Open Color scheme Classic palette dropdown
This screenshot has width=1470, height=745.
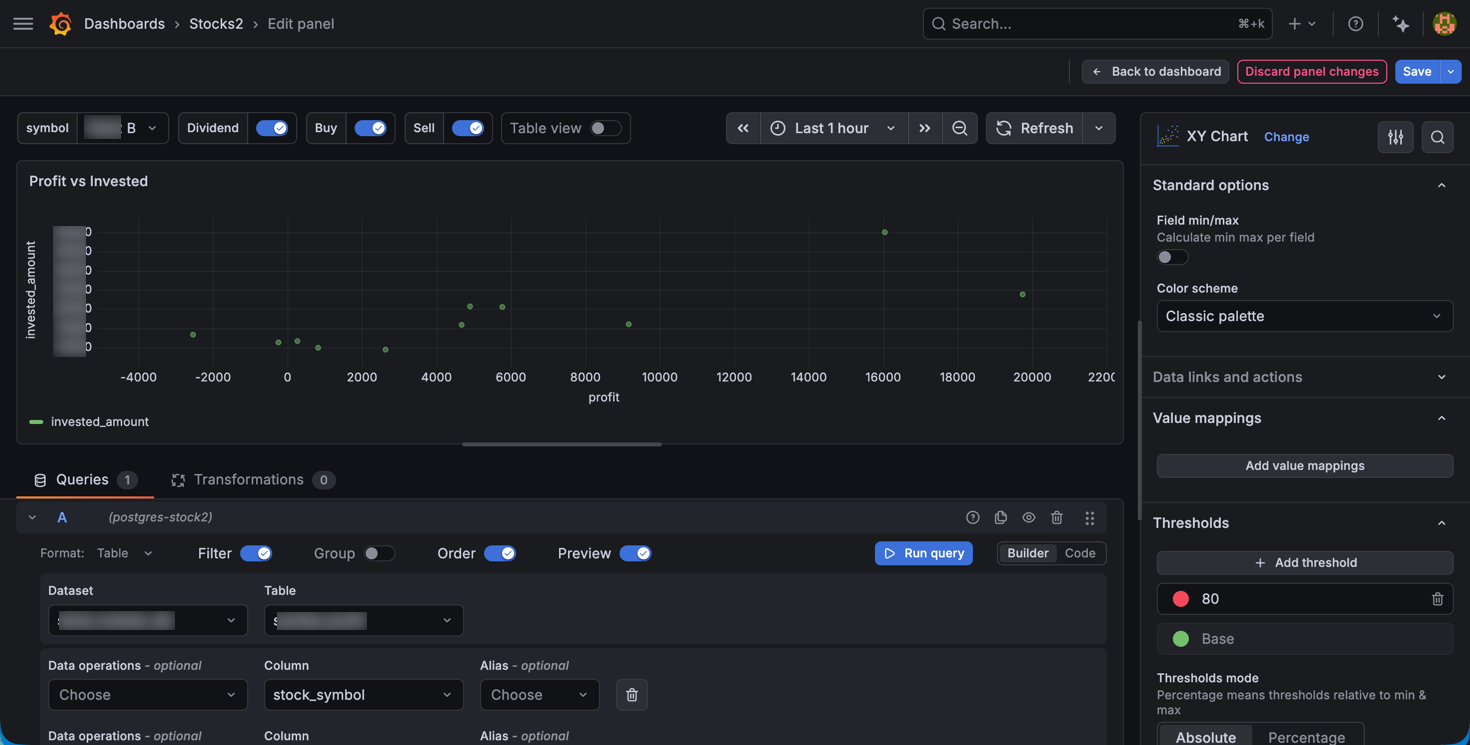coord(1305,316)
